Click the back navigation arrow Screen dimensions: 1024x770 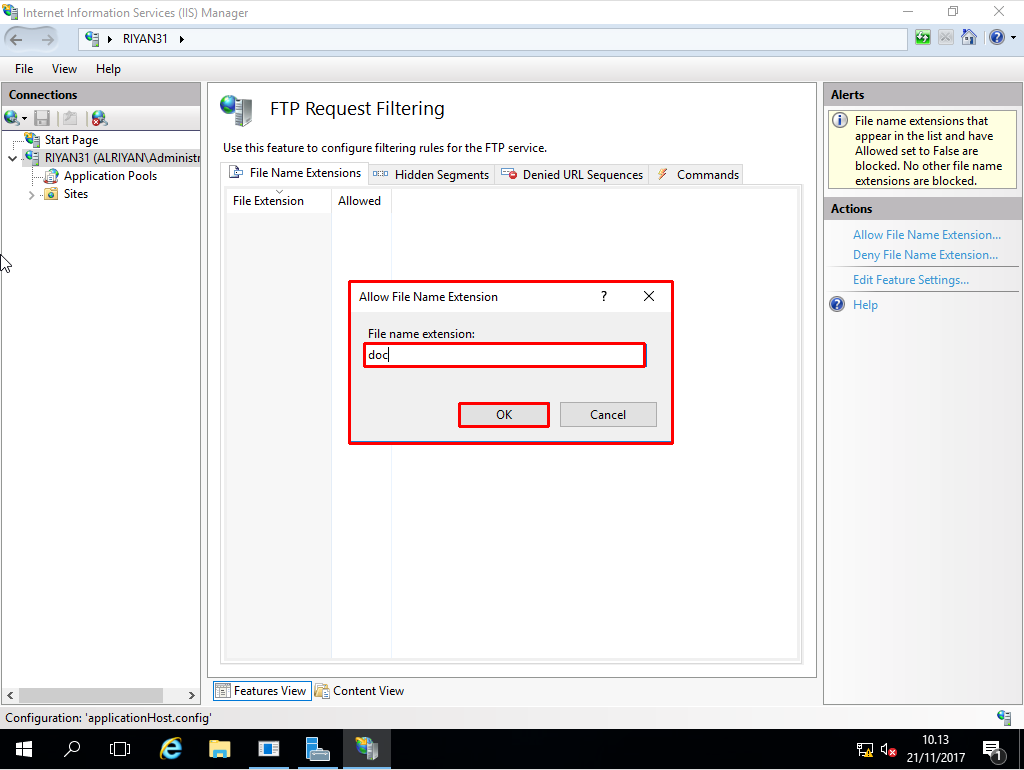click(16, 39)
